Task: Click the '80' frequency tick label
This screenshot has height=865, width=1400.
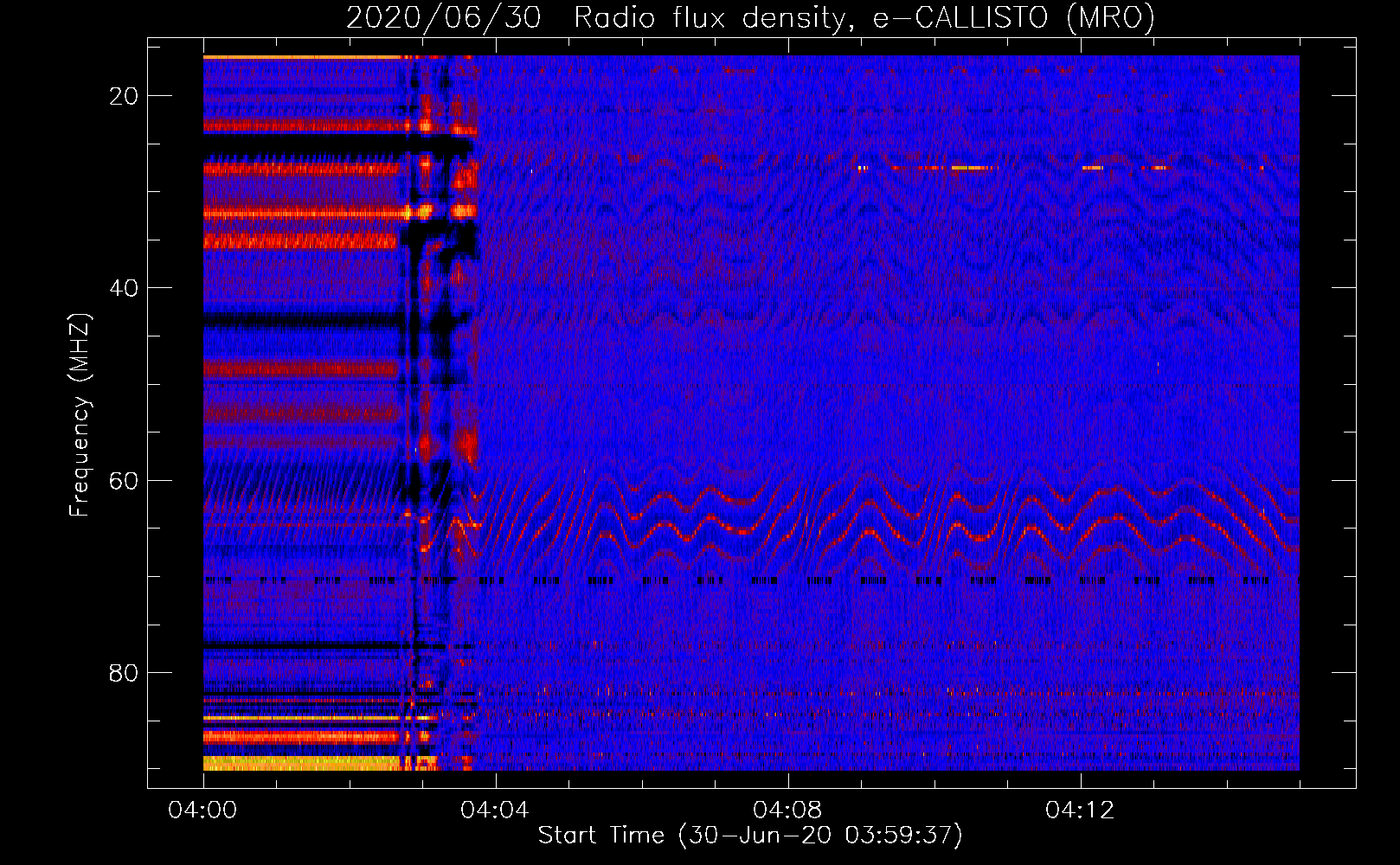Action: tap(124, 673)
